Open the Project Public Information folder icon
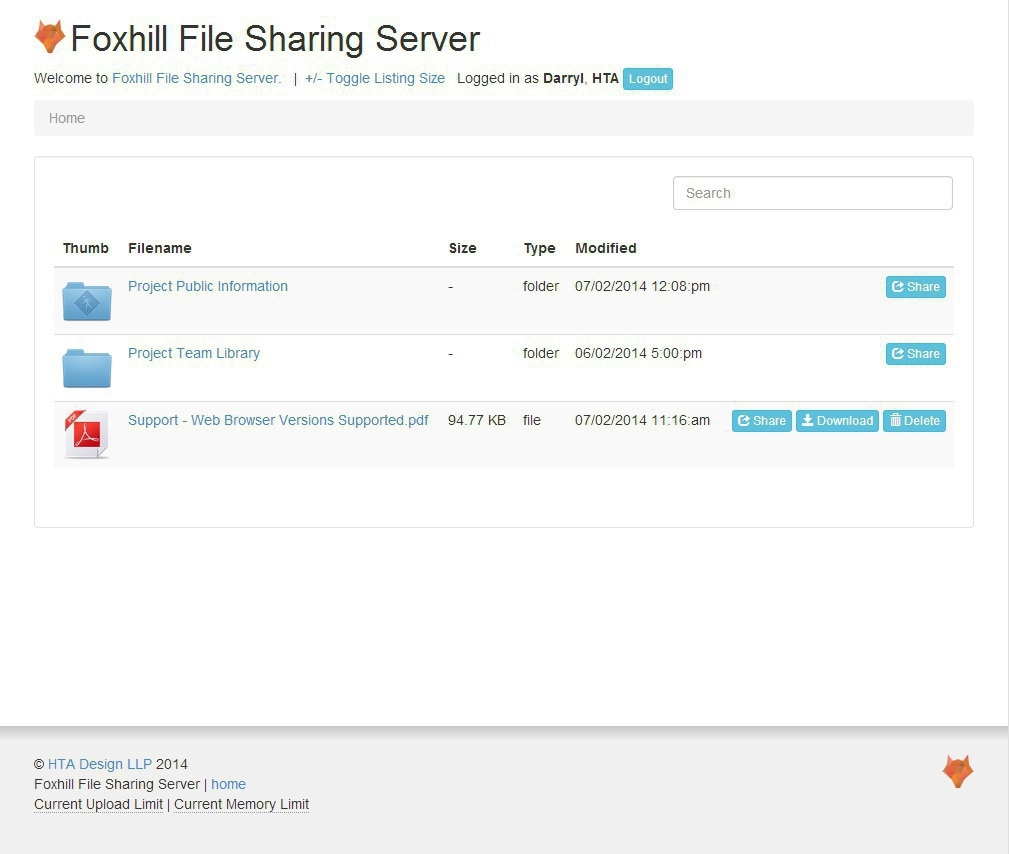The image size is (1009, 854). (86, 300)
